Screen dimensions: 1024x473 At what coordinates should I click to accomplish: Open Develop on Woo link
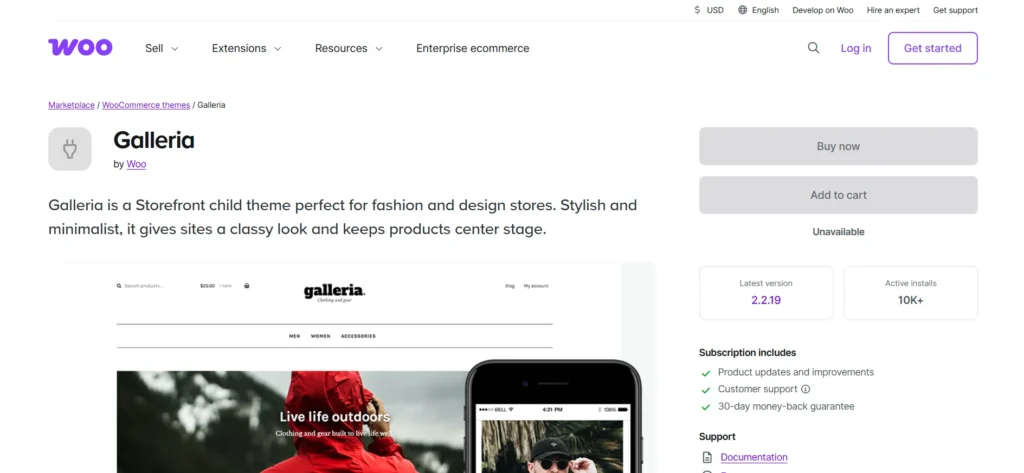click(x=823, y=10)
